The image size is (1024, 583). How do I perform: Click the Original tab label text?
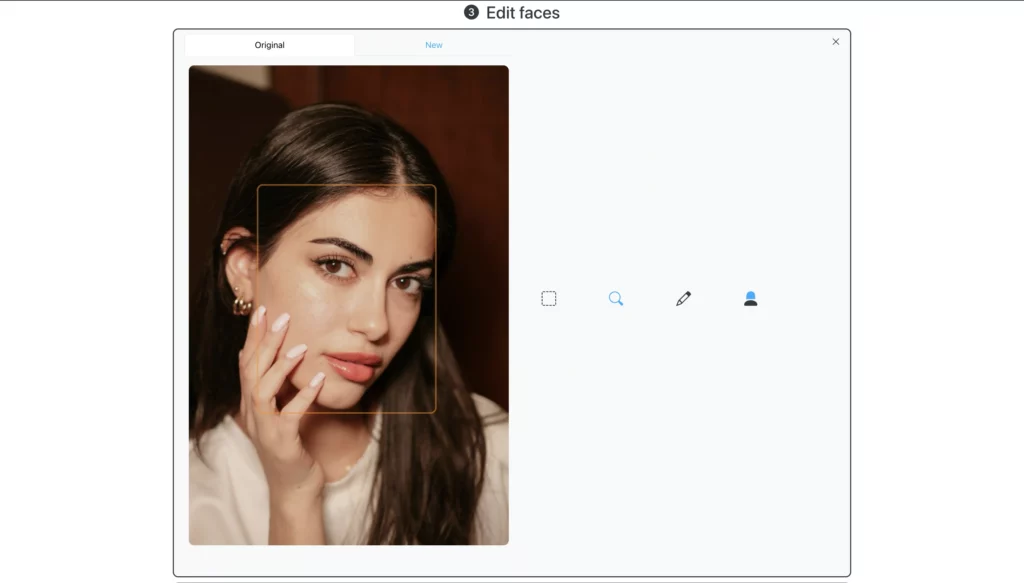(268, 44)
